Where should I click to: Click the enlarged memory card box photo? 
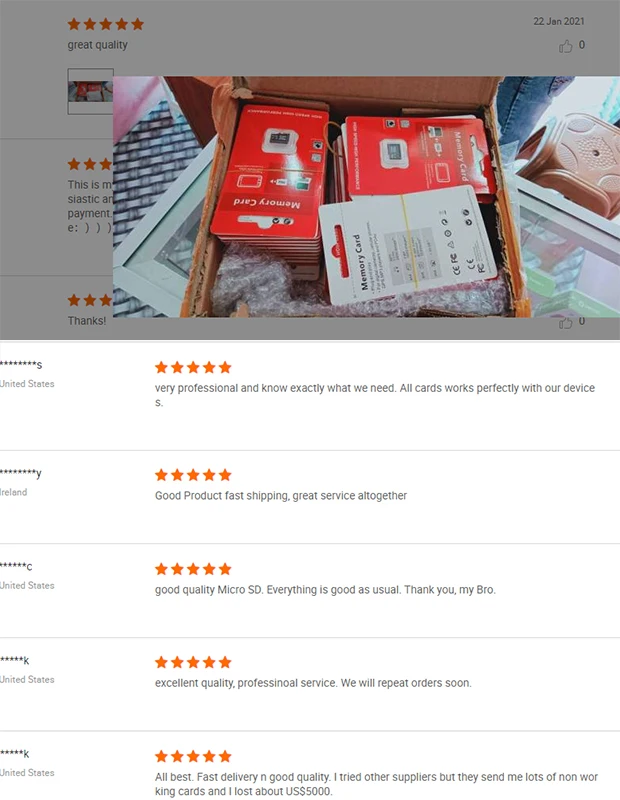tap(366, 197)
